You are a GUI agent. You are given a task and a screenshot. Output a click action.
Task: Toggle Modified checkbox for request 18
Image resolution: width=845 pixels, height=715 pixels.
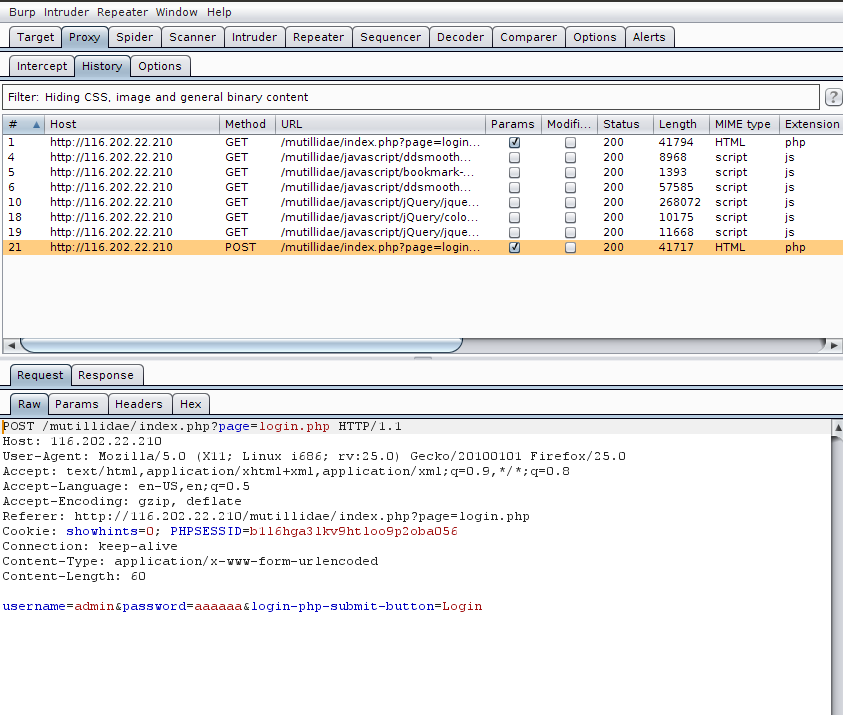(570, 218)
